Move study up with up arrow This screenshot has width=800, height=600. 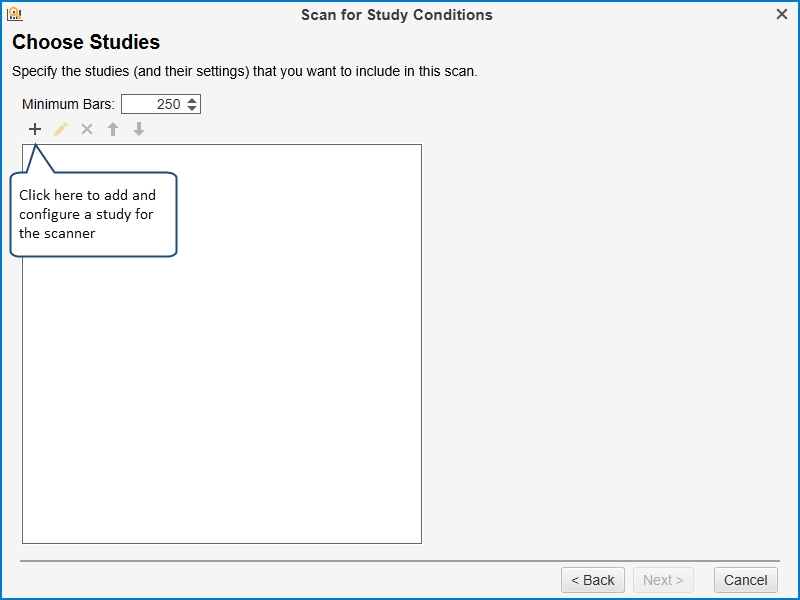[113, 129]
